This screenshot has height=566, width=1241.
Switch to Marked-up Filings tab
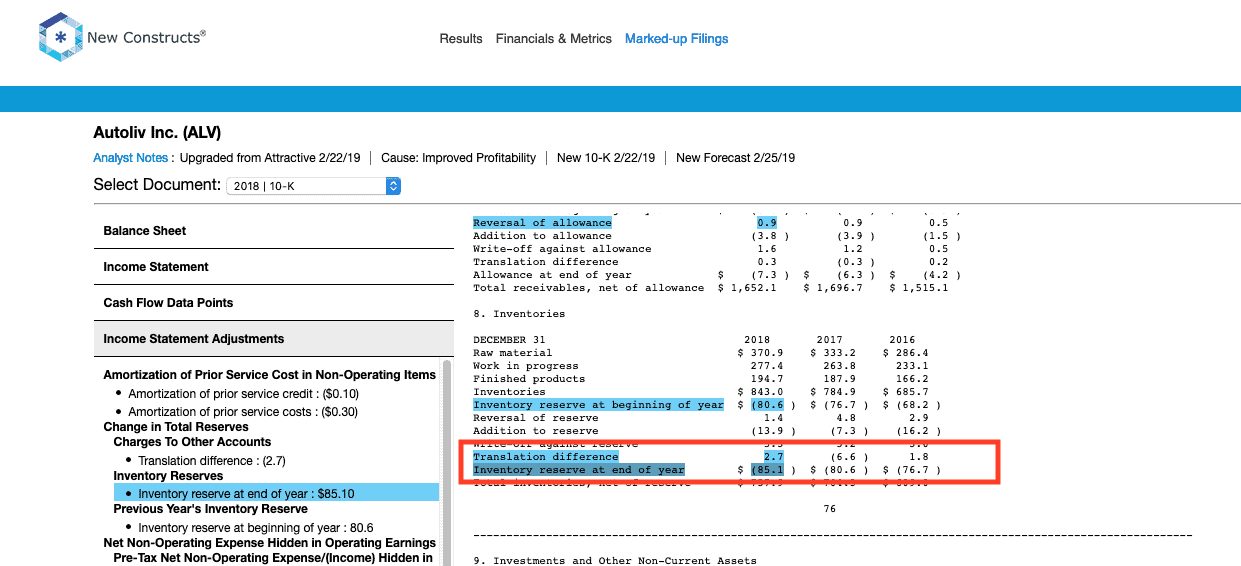coord(676,39)
